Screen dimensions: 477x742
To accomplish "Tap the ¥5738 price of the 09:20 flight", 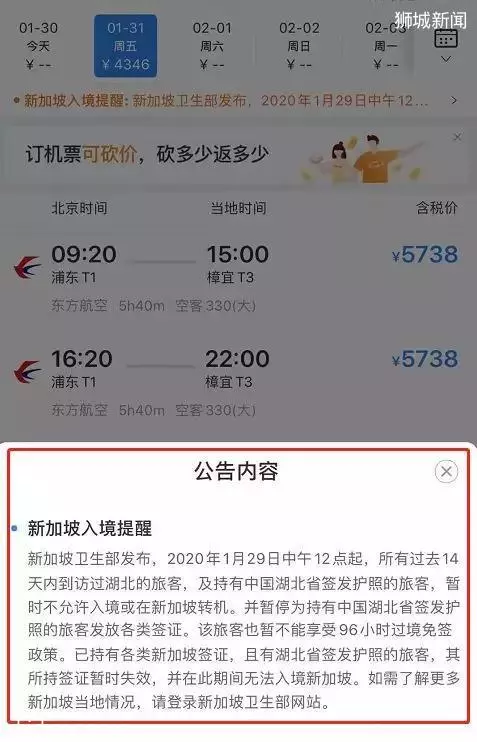I will pos(425,255).
